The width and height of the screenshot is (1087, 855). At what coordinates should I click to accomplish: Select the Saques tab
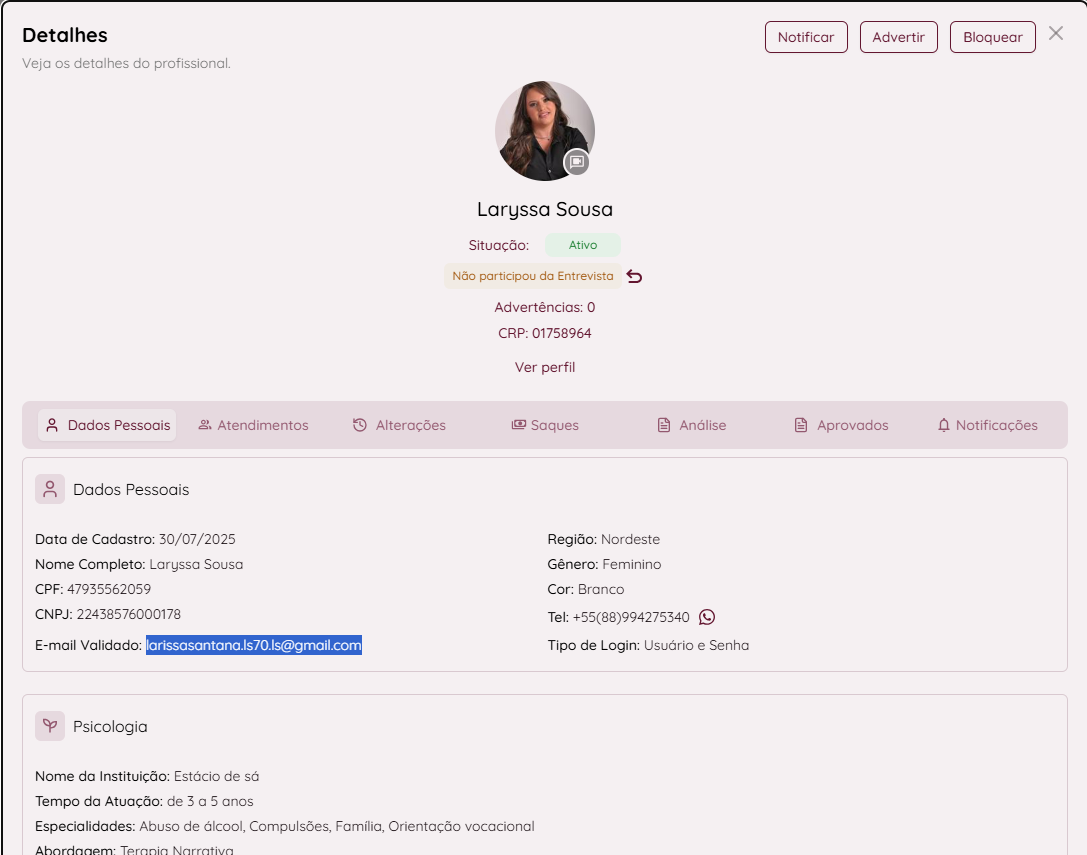point(545,425)
